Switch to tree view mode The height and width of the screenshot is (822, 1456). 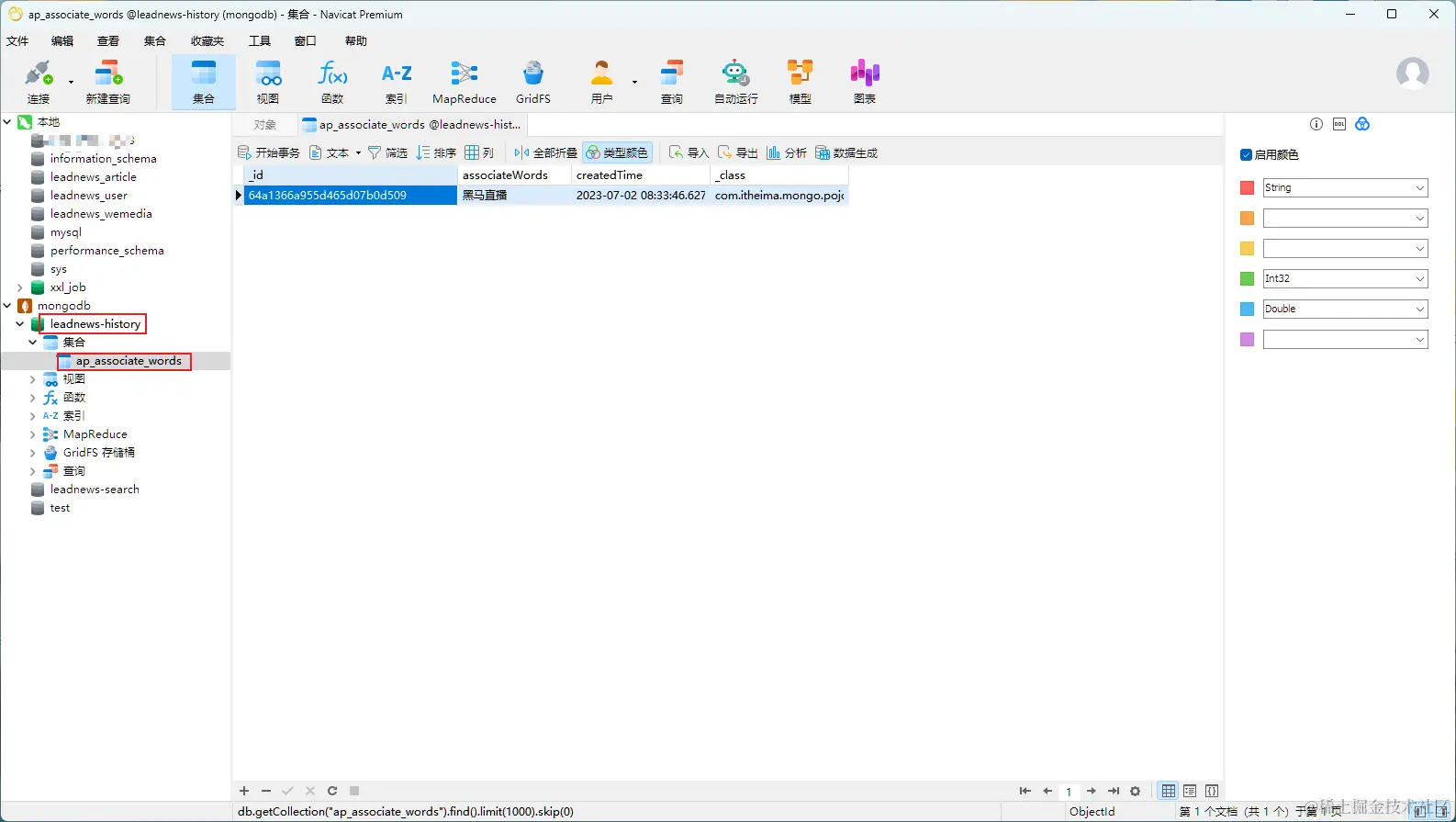pyautogui.click(x=1190, y=791)
